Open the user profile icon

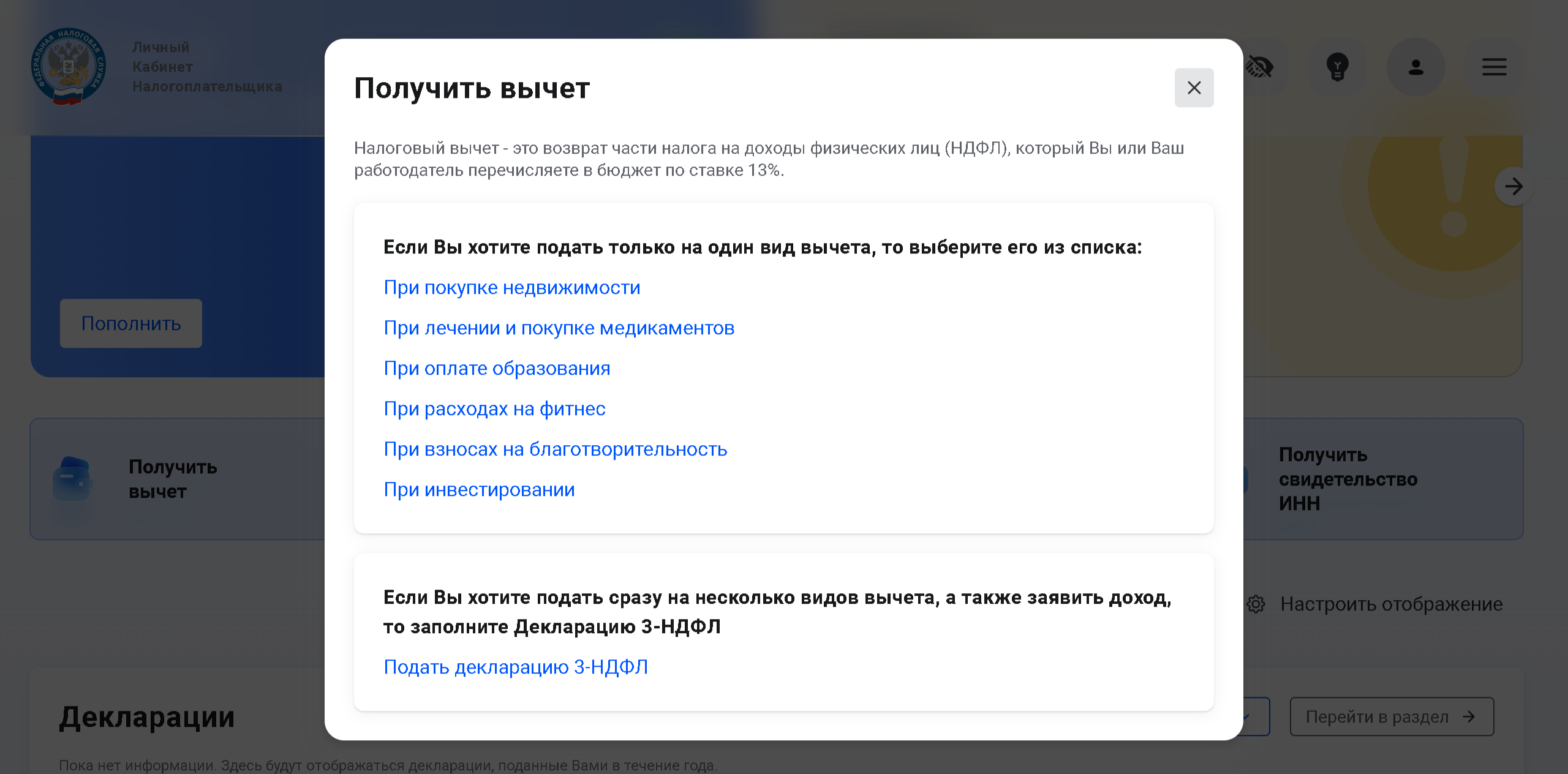pos(1415,67)
